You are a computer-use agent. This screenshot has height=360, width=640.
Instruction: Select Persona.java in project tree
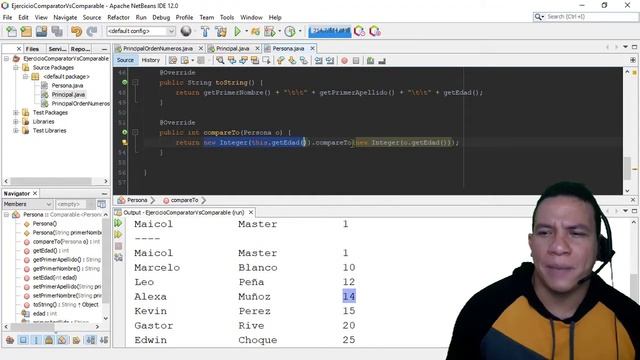coord(67,86)
